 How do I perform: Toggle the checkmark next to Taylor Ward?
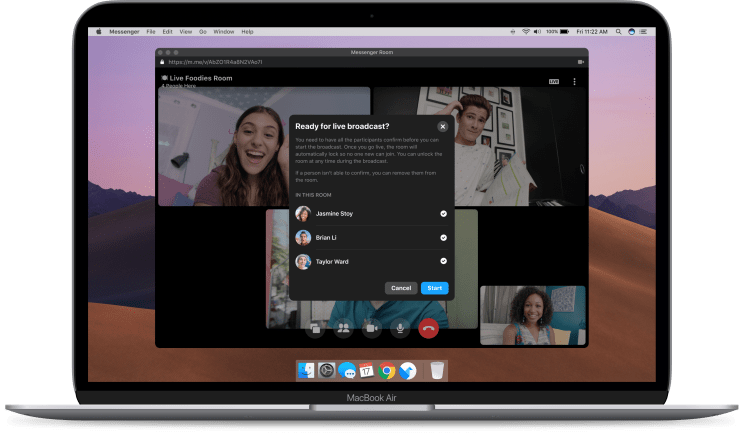coord(443,261)
